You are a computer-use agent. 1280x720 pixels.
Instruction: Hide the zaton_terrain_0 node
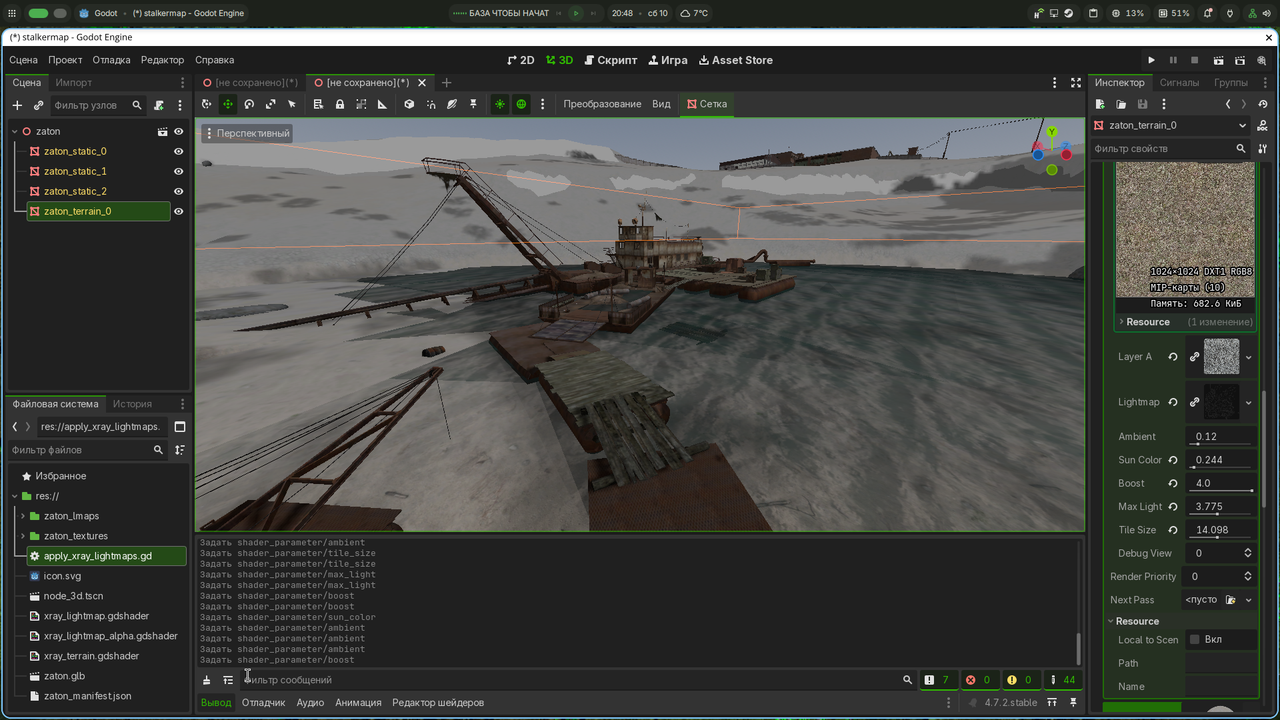[x=179, y=211]
